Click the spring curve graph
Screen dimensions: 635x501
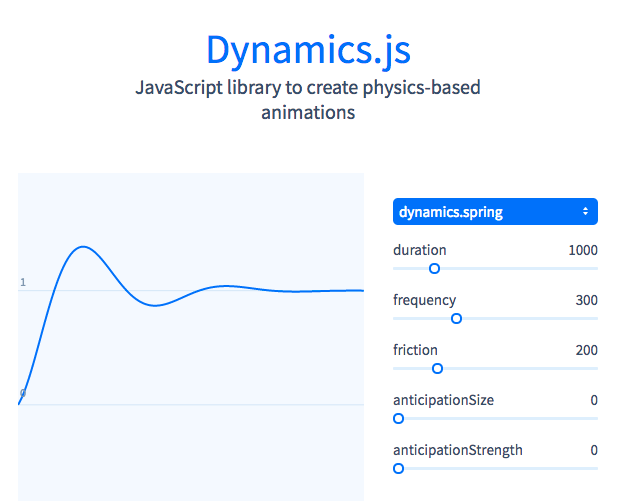[x=191, y=337]
